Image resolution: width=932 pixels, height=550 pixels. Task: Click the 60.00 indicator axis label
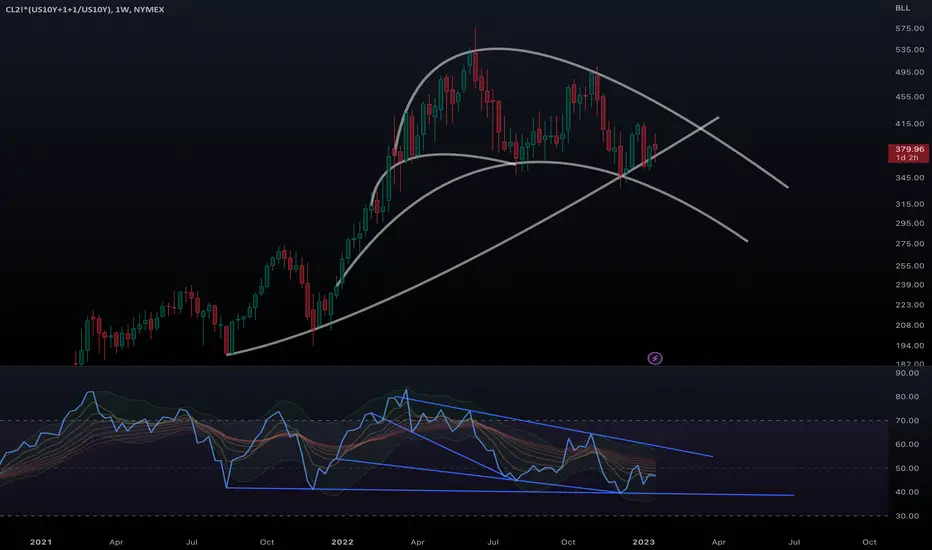pyautogui.click(x=907, y=445)
